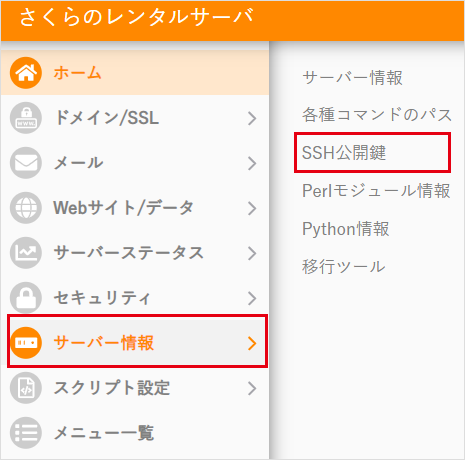Open 移行ツール link

[344, 267]
